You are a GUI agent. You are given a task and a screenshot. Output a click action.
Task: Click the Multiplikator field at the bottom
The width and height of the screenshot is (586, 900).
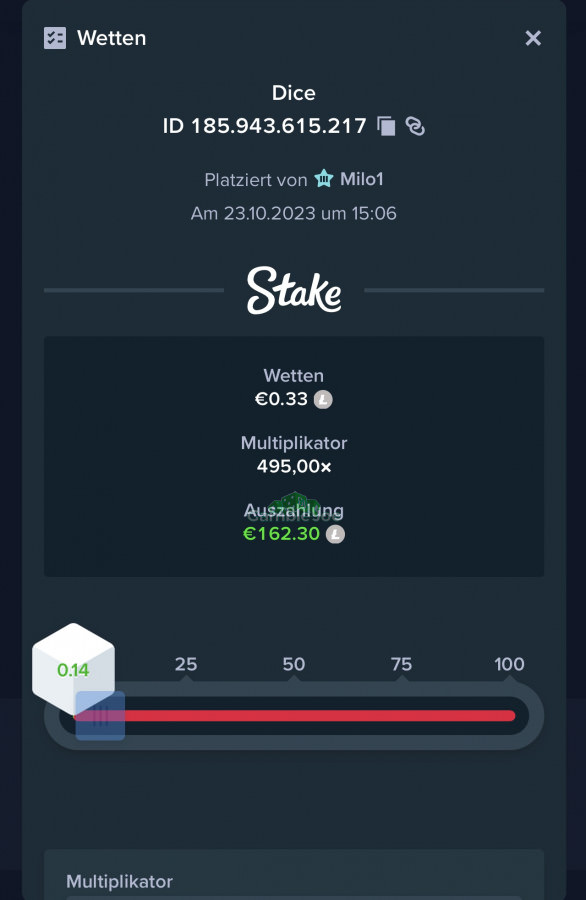pos(294,874)
